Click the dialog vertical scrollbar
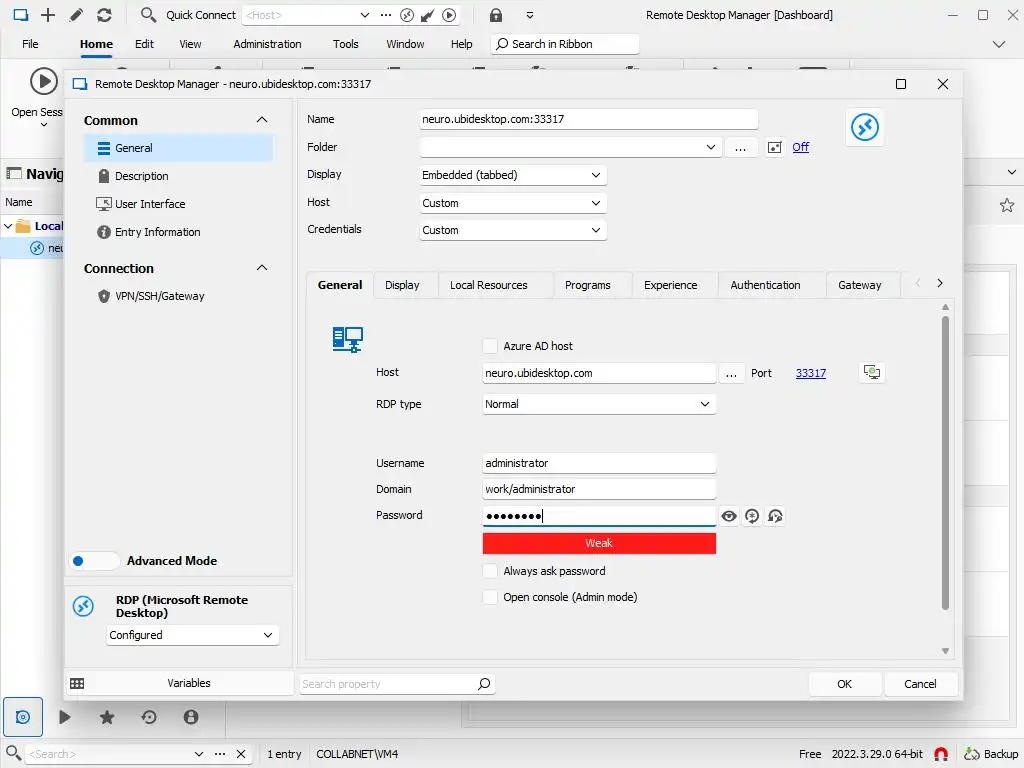 click(945, 462)
